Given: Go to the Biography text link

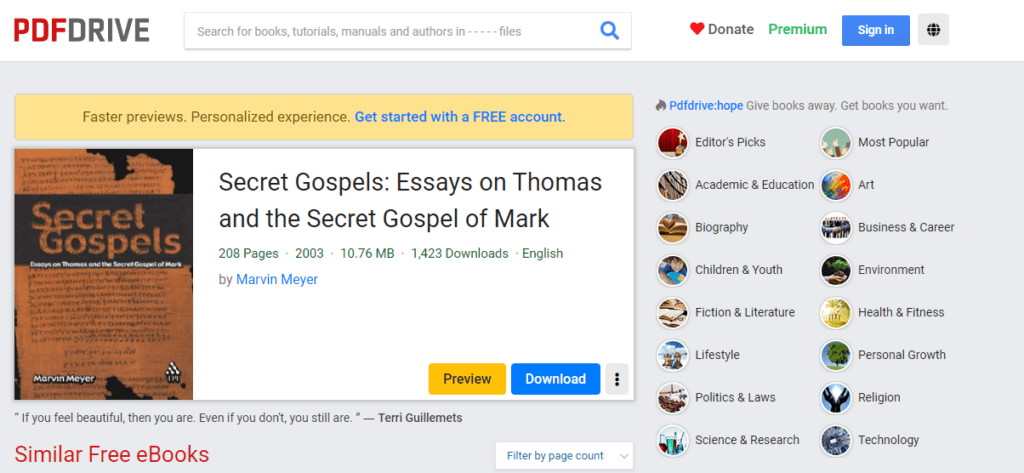Looking at the screenshot, I should tap(722, 227).
